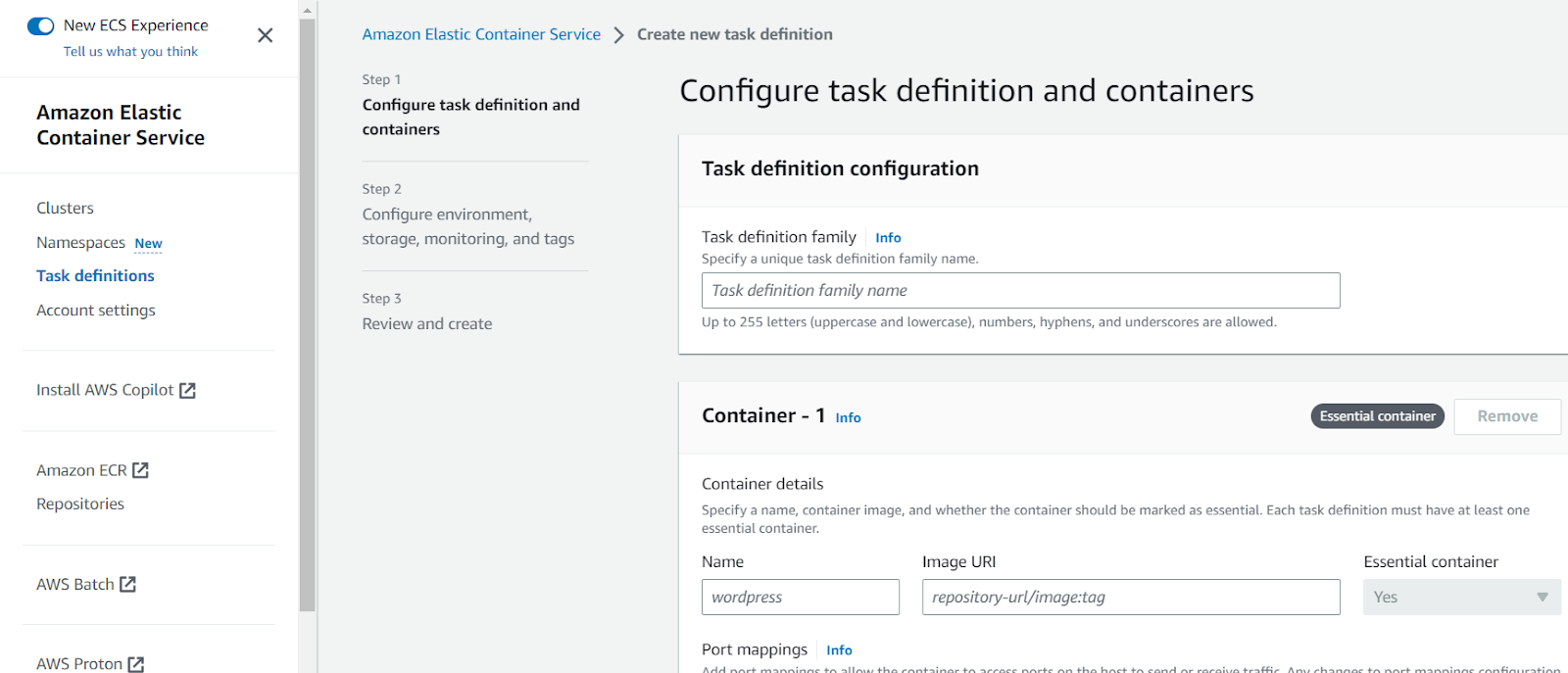Click external link icon beside Amazon ECR
Viewport: 1568px width, 673px height.
pyautogui.click(x=140, y=470)
